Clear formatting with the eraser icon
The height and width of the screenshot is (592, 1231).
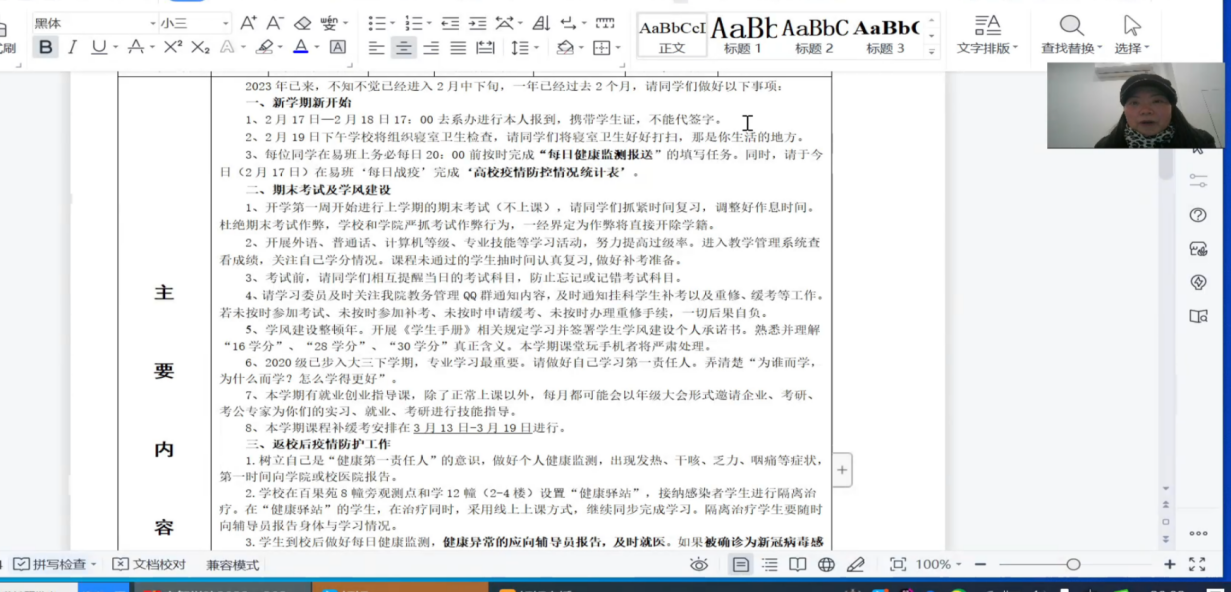click(302, 23)
